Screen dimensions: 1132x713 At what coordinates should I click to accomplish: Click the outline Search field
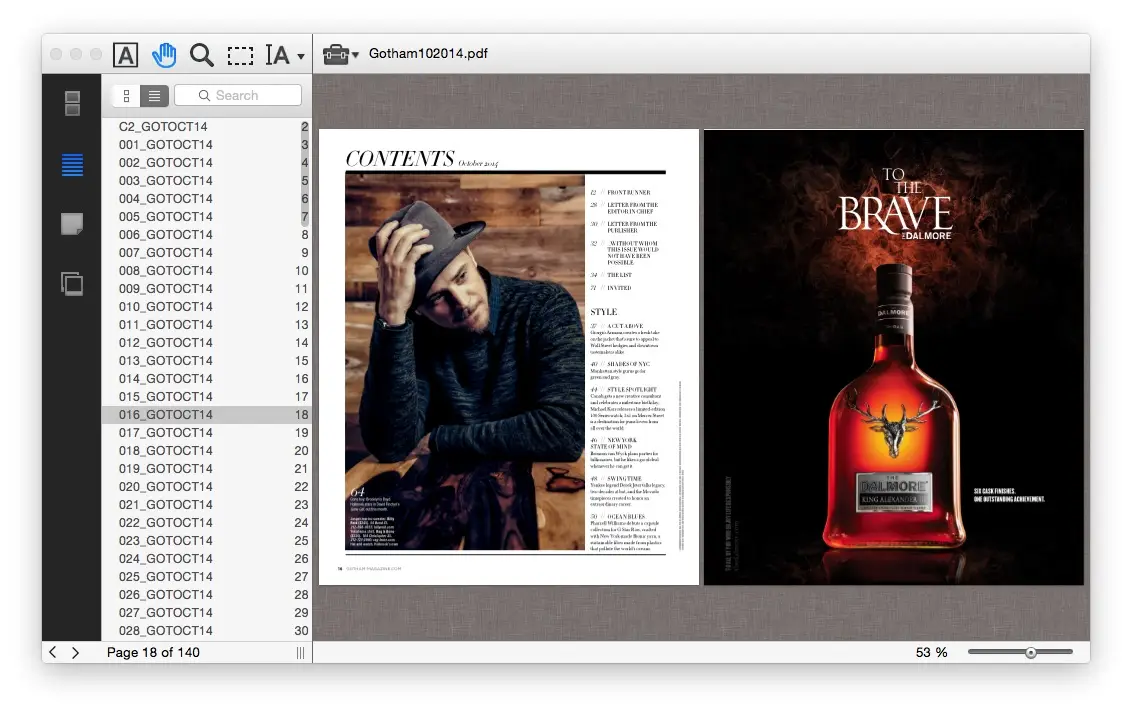pyautogui.click(x=238, y=95)
